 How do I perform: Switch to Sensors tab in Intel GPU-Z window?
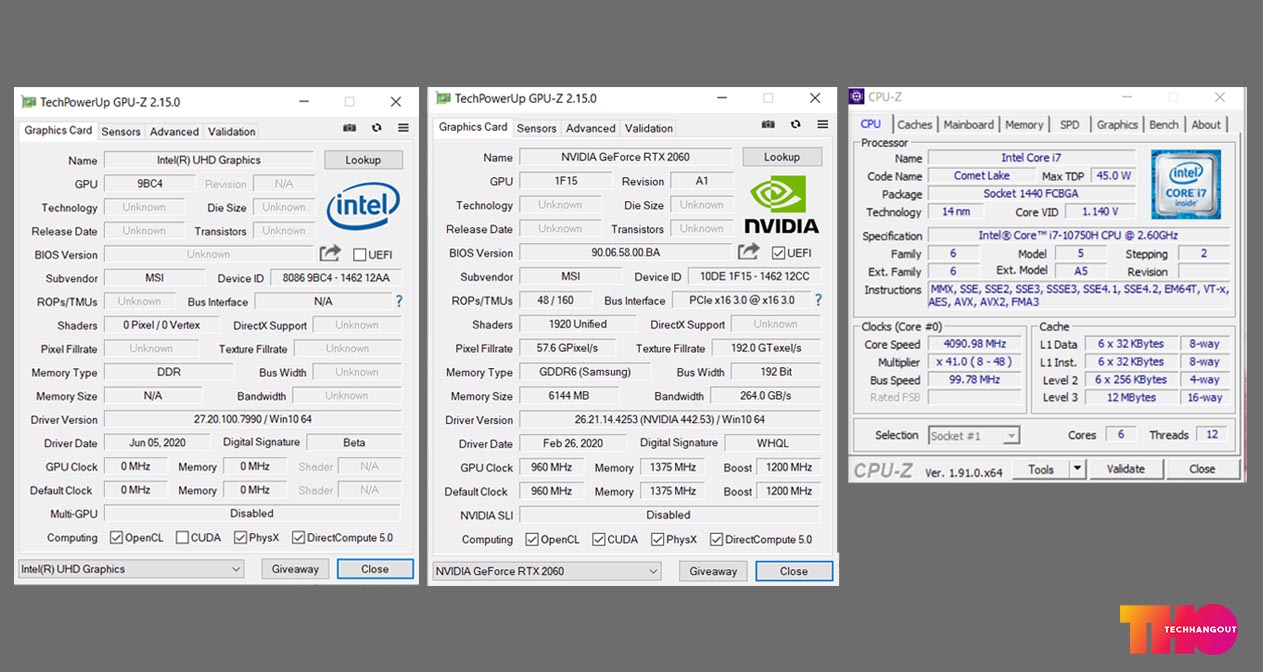click(x=121, y=132)
